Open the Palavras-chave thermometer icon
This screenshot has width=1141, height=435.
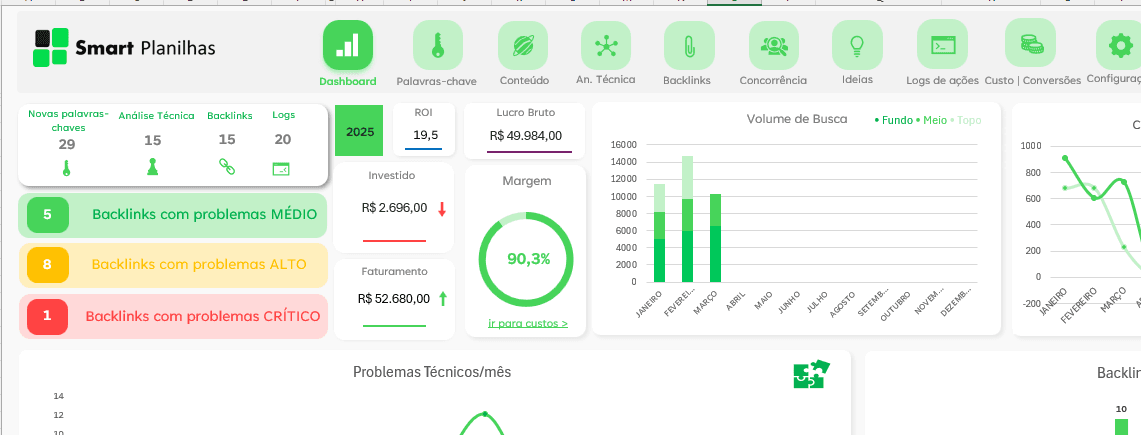(437, 45)
